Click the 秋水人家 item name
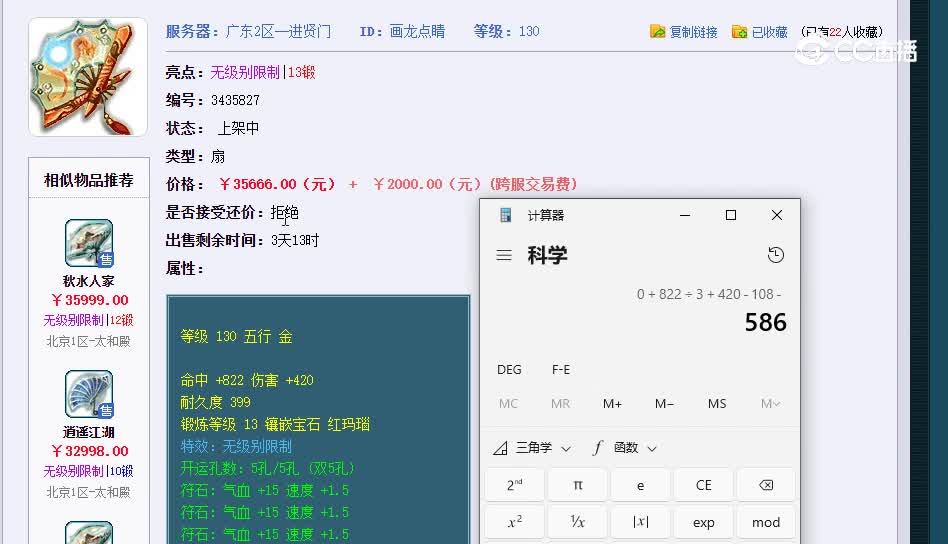Viewport: 948px width, 544px height. 89,281
